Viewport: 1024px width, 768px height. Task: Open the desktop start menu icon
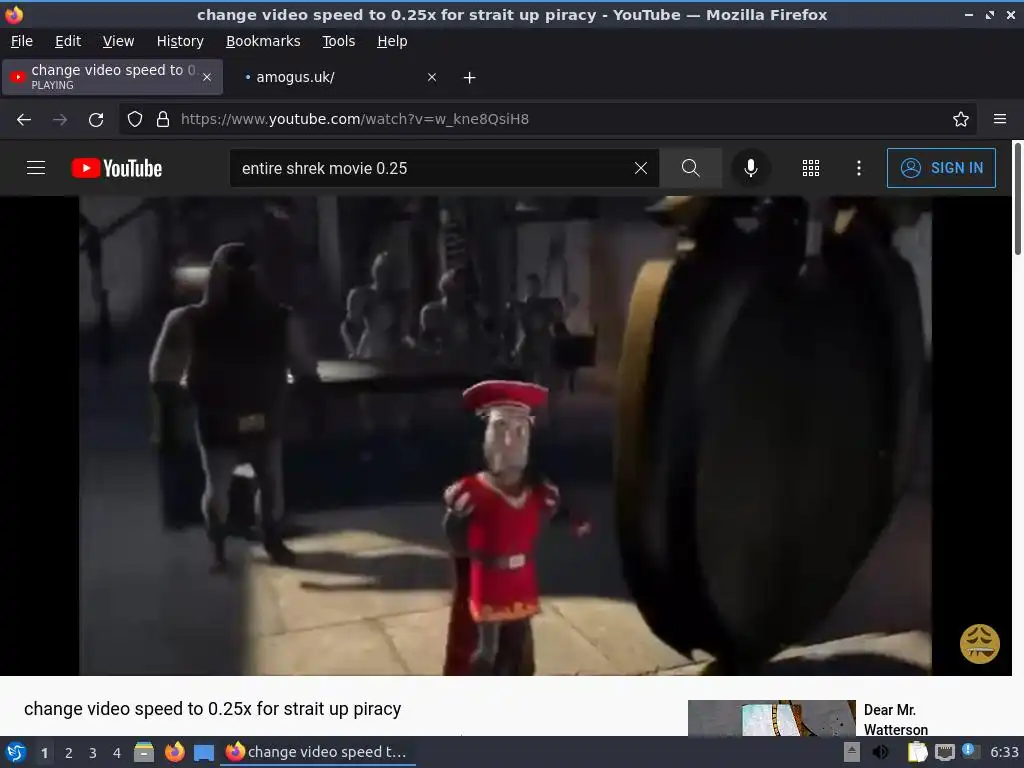[x=16, y=752]
